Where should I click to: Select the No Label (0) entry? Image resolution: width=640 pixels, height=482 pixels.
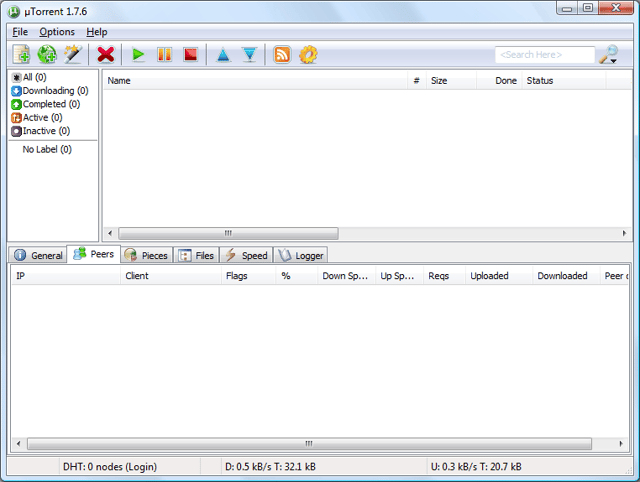(47, 149)
